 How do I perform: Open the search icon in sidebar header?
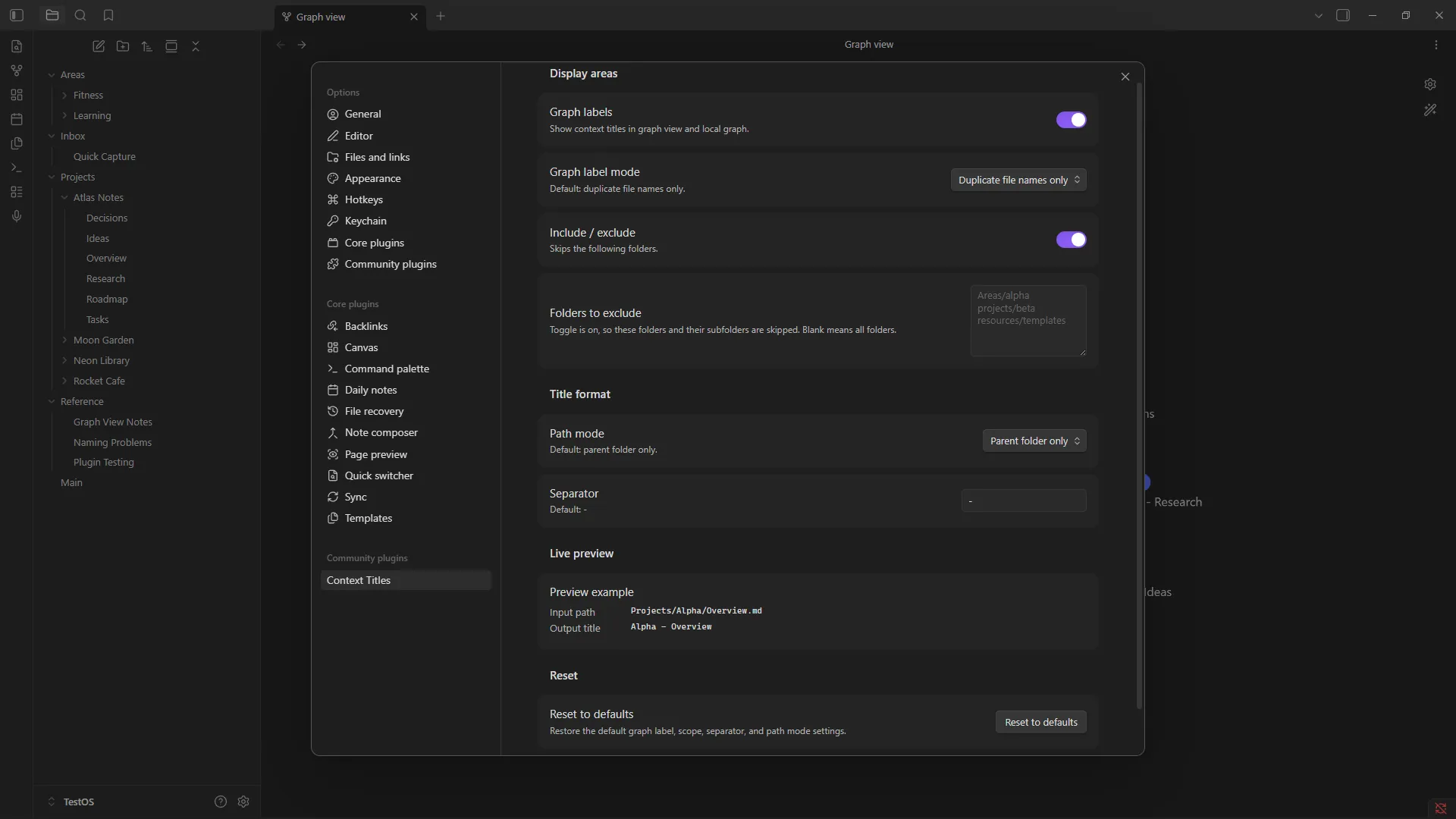coord(80,15)
